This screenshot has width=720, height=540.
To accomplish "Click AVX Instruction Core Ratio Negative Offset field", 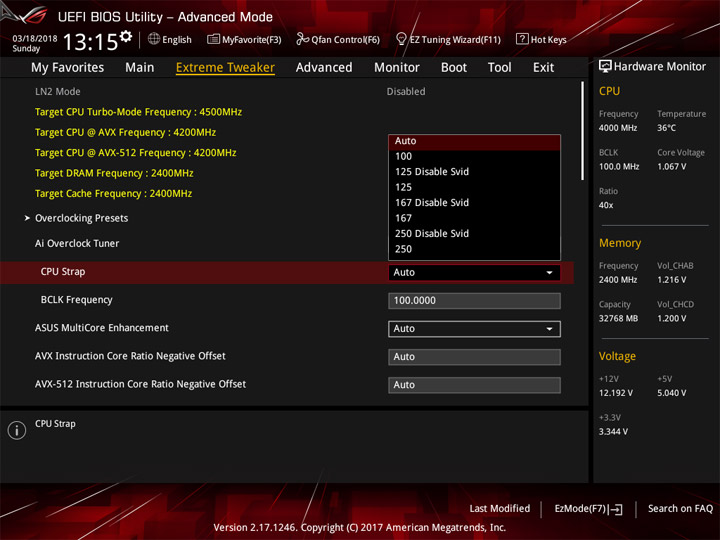I will pos(474,357).
